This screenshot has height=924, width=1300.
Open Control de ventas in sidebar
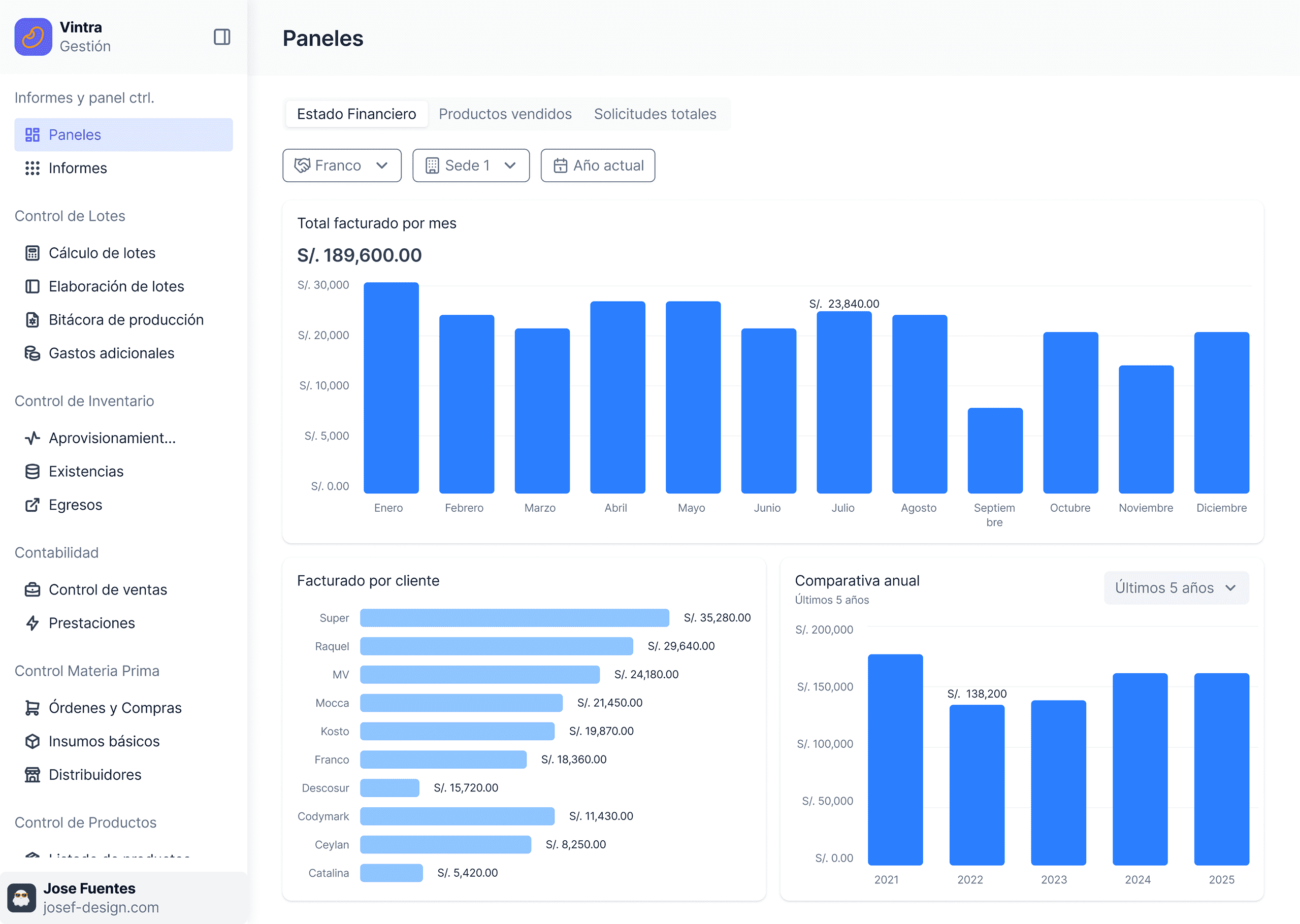point(123,589)
